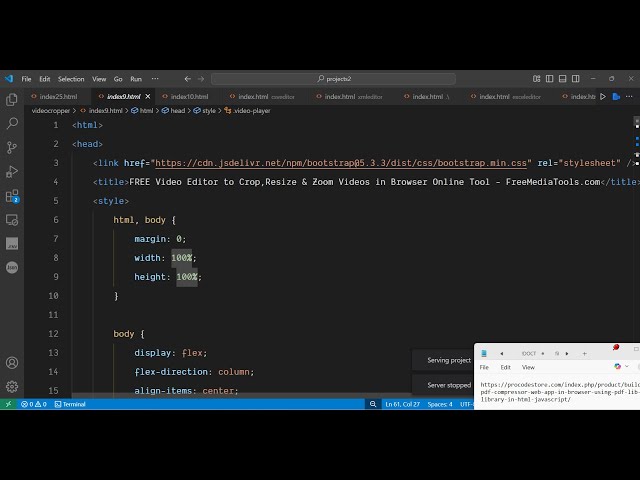Open the remote window indicator in the status bar

(x=8, y=404)
